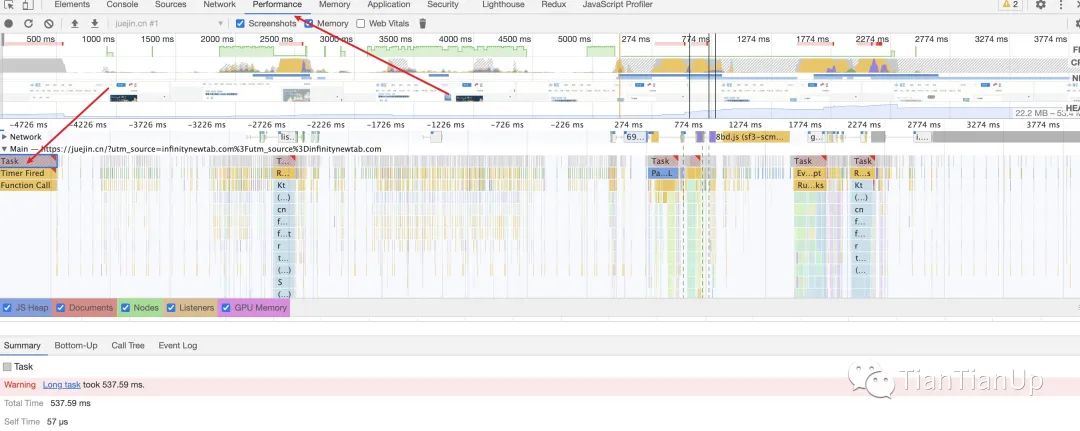Uncheck the GPU Memory counter
The image size is (1080, 431).
point(225,308)
